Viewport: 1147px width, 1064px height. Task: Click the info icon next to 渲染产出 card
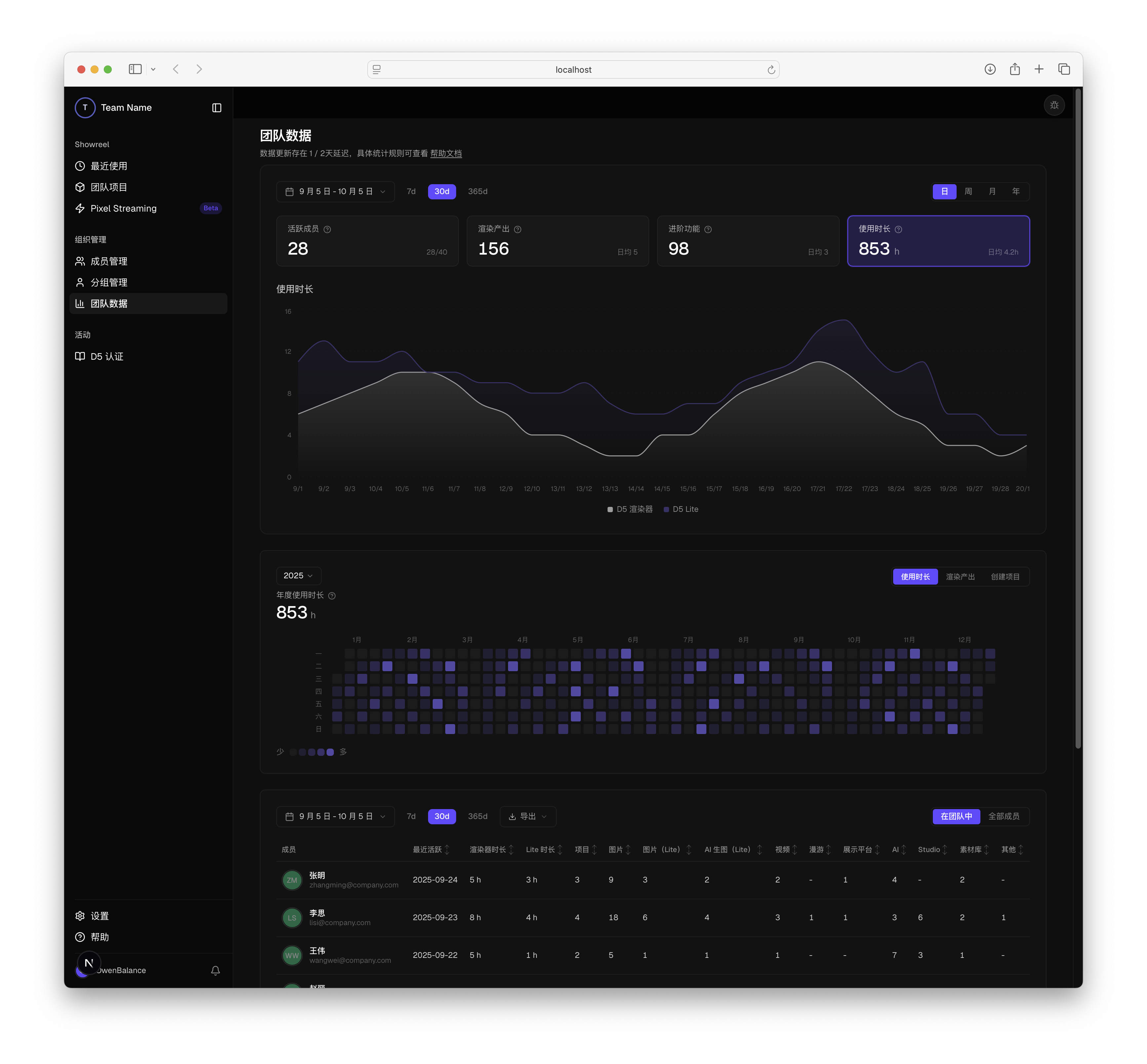coord(517,230)
